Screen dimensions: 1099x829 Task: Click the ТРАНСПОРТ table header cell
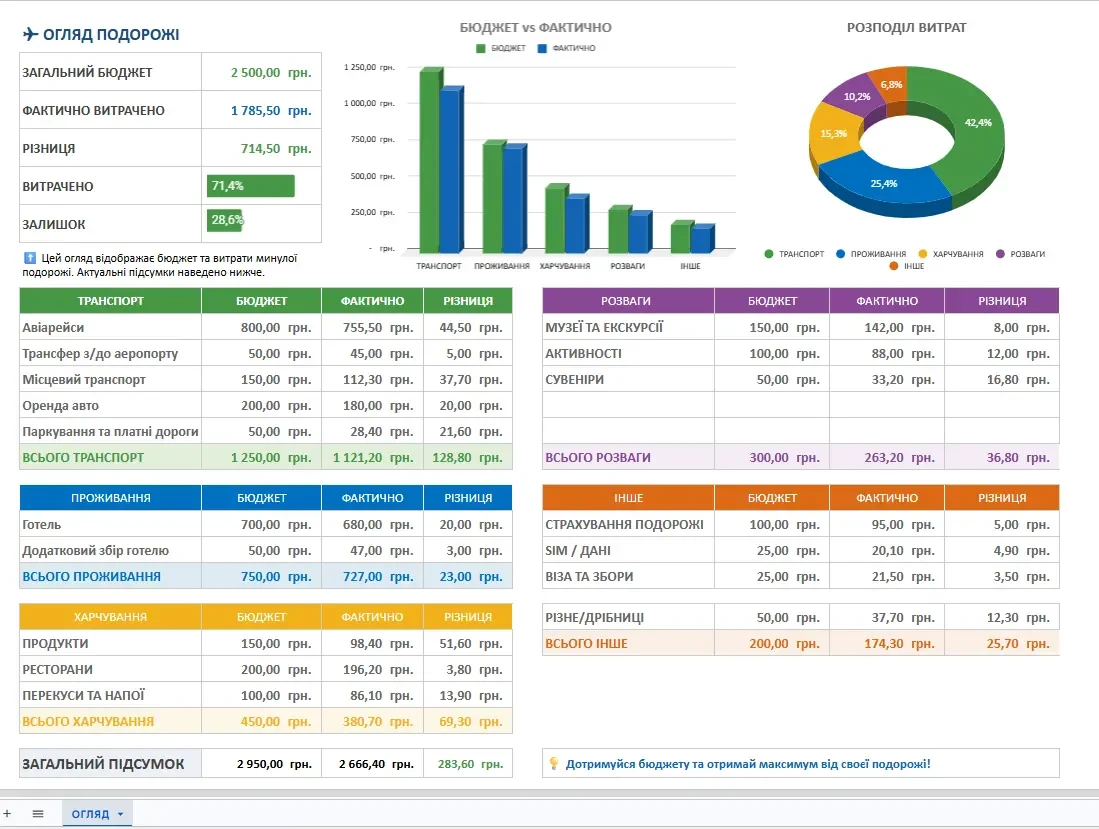tap(111, 301)
